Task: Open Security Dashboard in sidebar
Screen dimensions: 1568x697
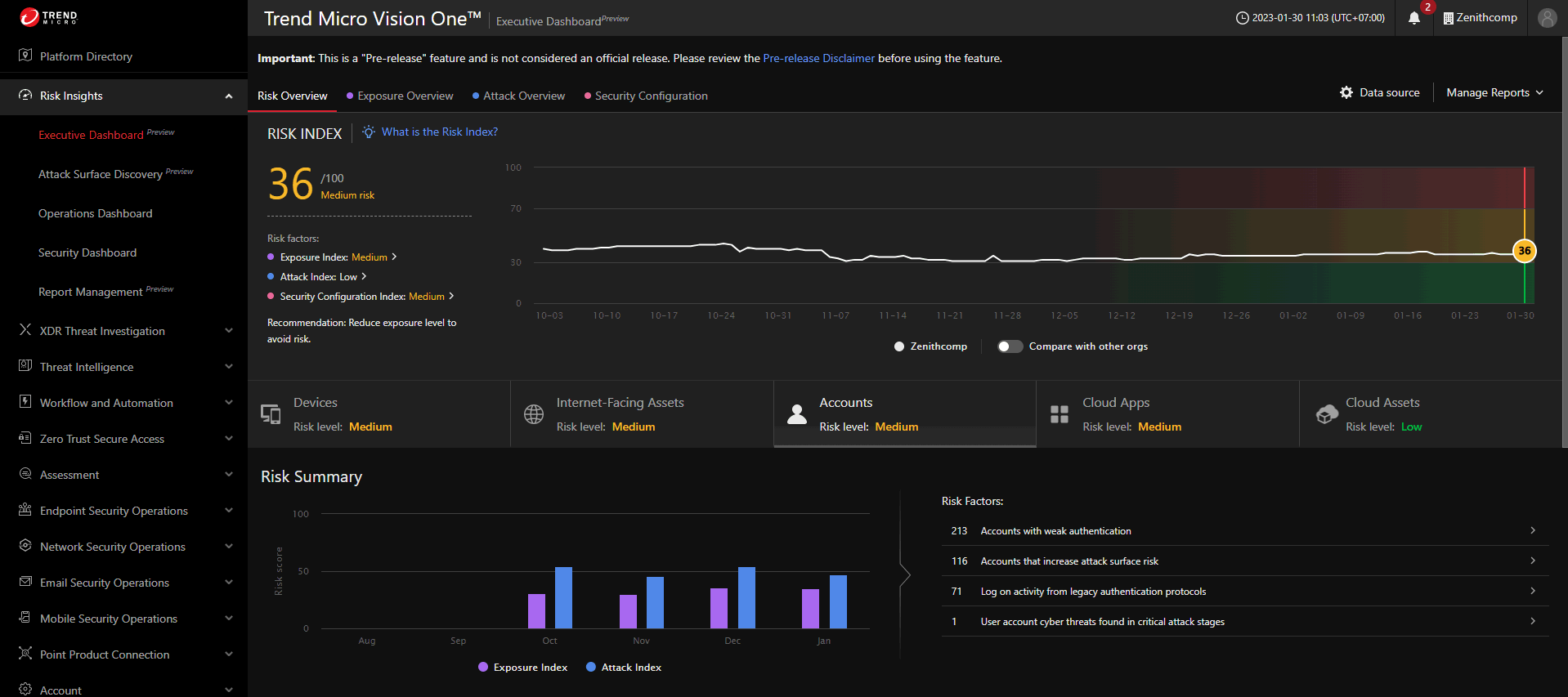Action: pyautogui.click(x=87, y=252)
